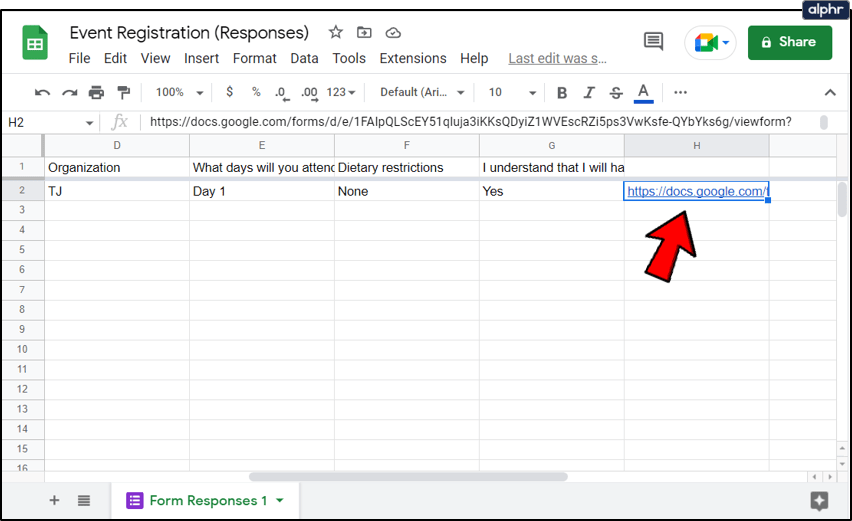Toggle bold formatting
852x521 pixels.
562,93
